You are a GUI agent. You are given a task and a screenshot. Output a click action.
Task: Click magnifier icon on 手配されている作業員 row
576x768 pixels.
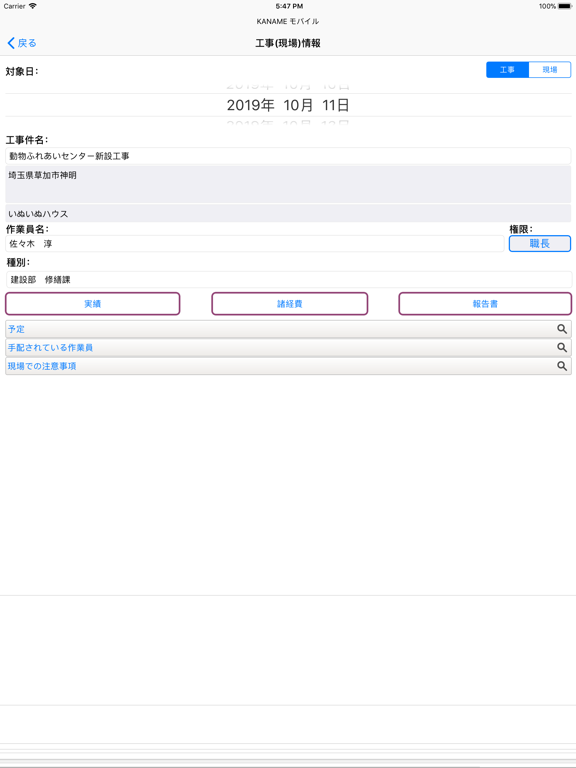562,348
